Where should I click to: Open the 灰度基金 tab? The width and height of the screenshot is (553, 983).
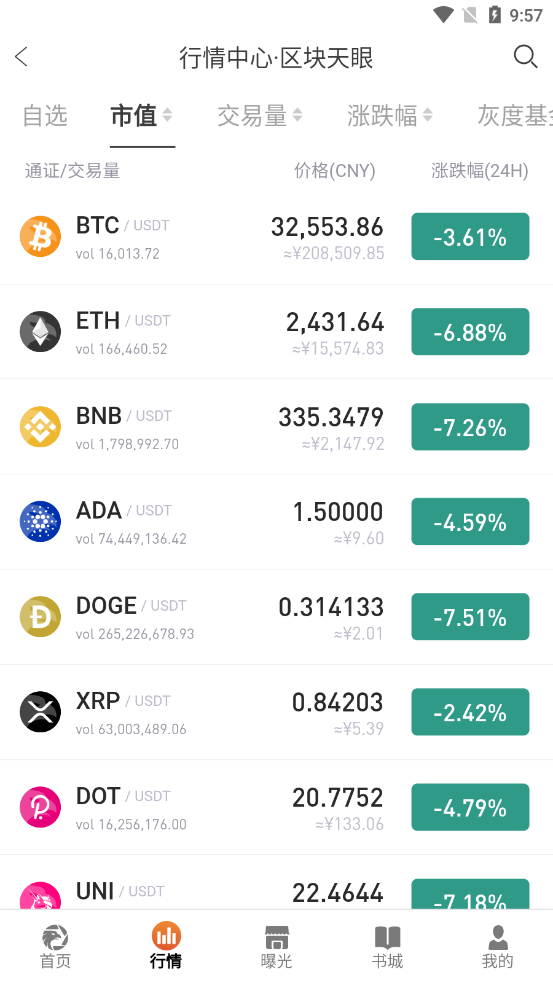(x=515, y=116)
